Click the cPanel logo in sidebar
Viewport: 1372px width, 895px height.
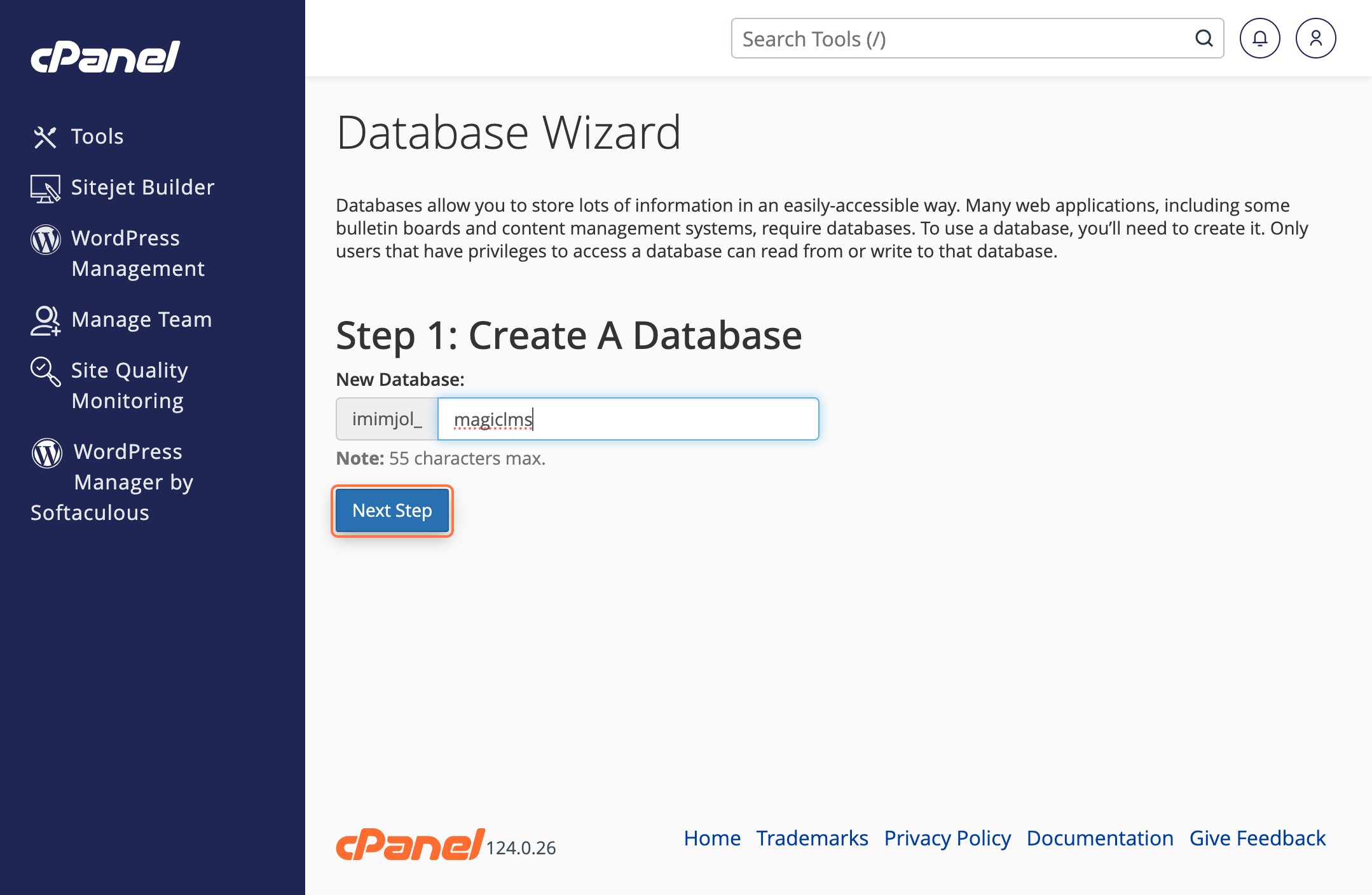pyautogui.click(x=106, y=57)
